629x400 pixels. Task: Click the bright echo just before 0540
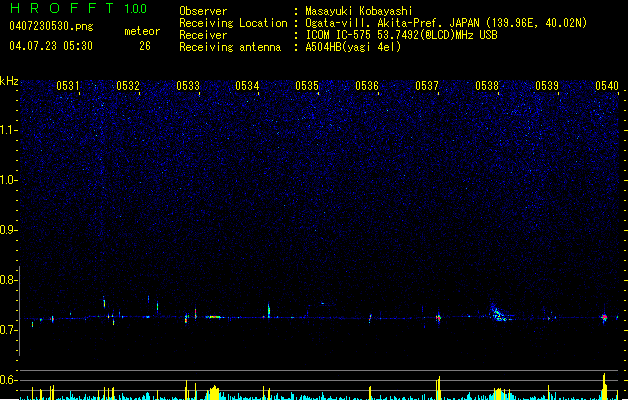605,318
